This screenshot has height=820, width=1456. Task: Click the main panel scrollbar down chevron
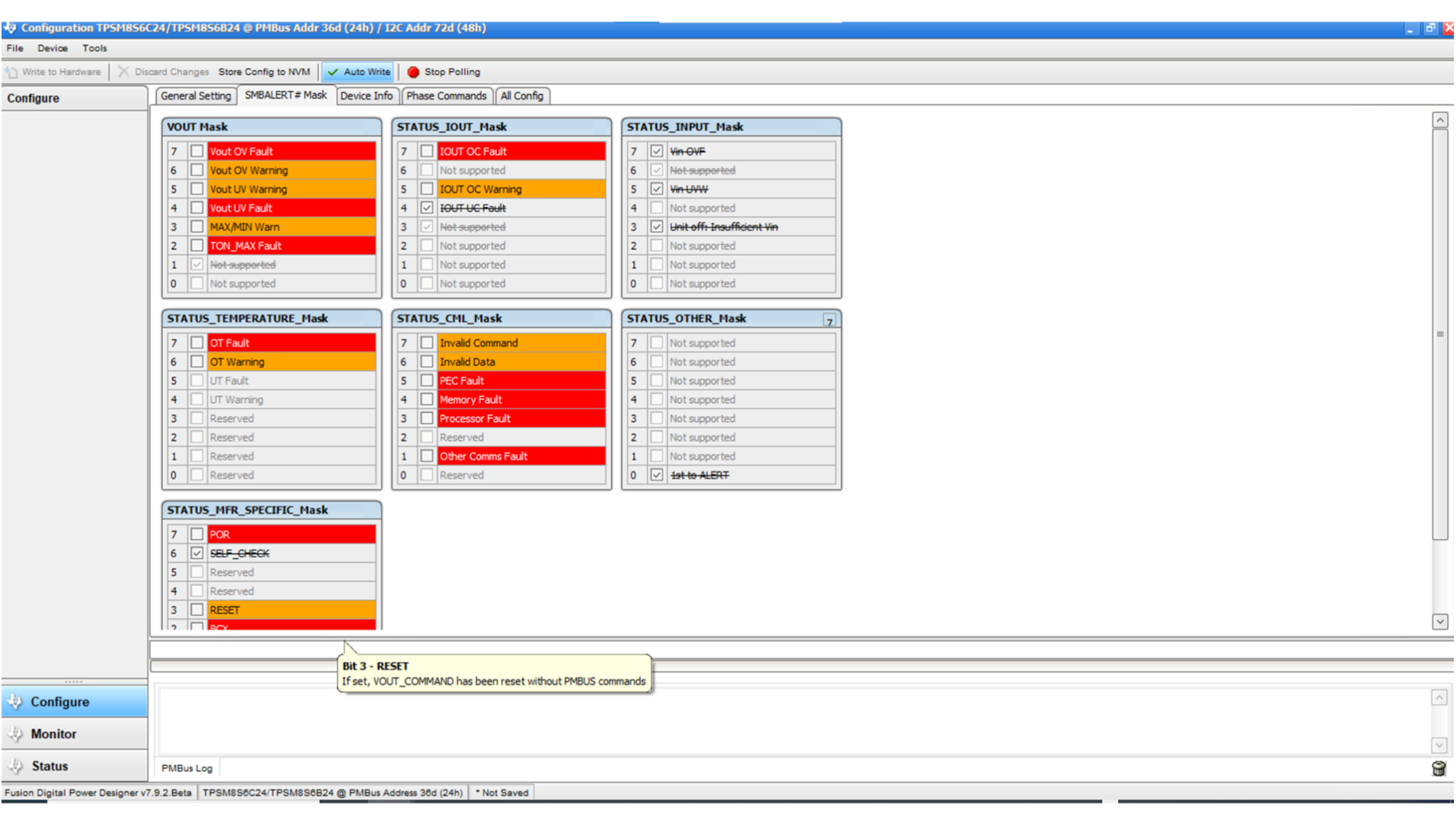click(1441, 622)
